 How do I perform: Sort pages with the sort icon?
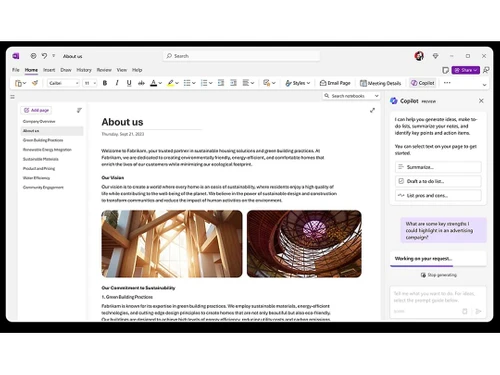(x=79, y=110)
